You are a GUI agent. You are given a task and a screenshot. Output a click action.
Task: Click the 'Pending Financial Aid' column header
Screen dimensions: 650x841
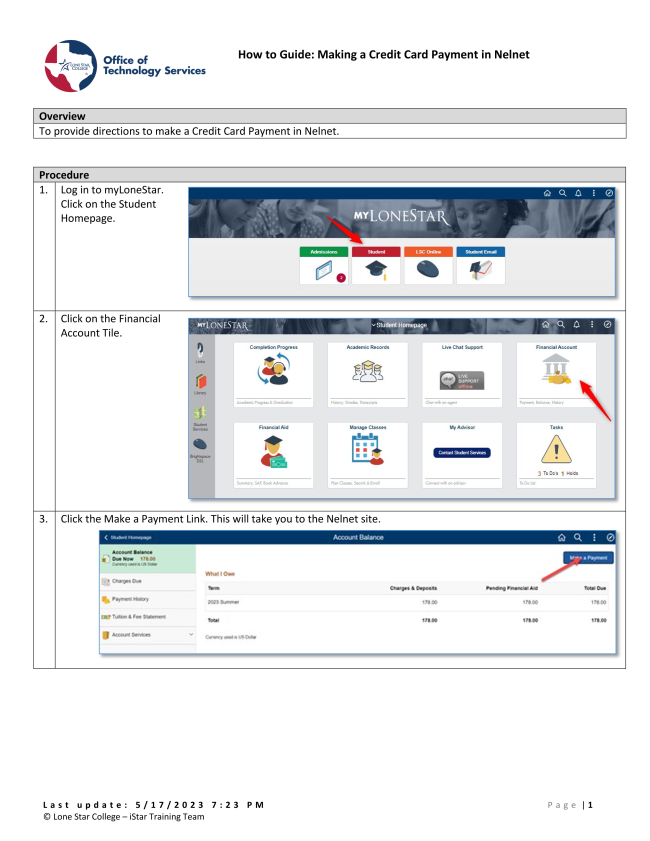(512, 588)
